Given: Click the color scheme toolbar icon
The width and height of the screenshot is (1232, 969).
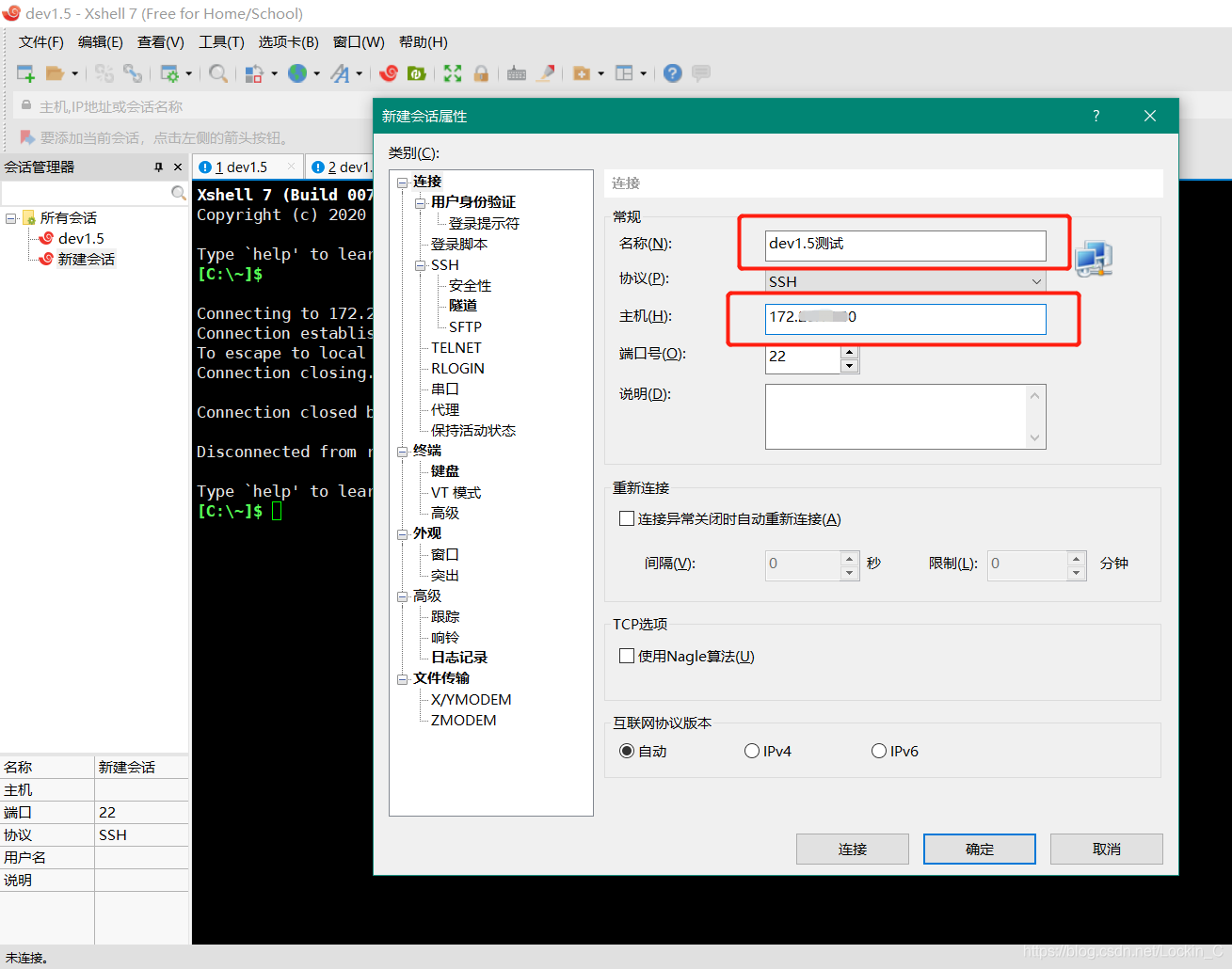Looking at the screenshot, I should [254, 73].
